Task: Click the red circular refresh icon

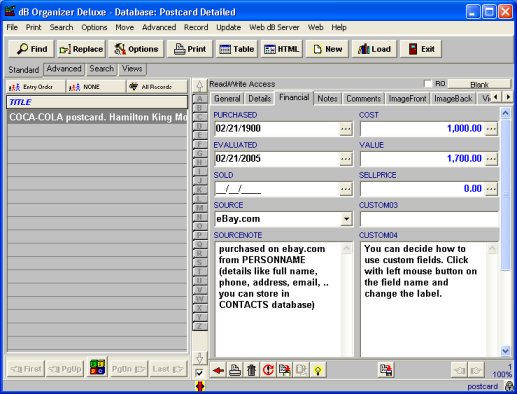Action: [x=268, y=370]
